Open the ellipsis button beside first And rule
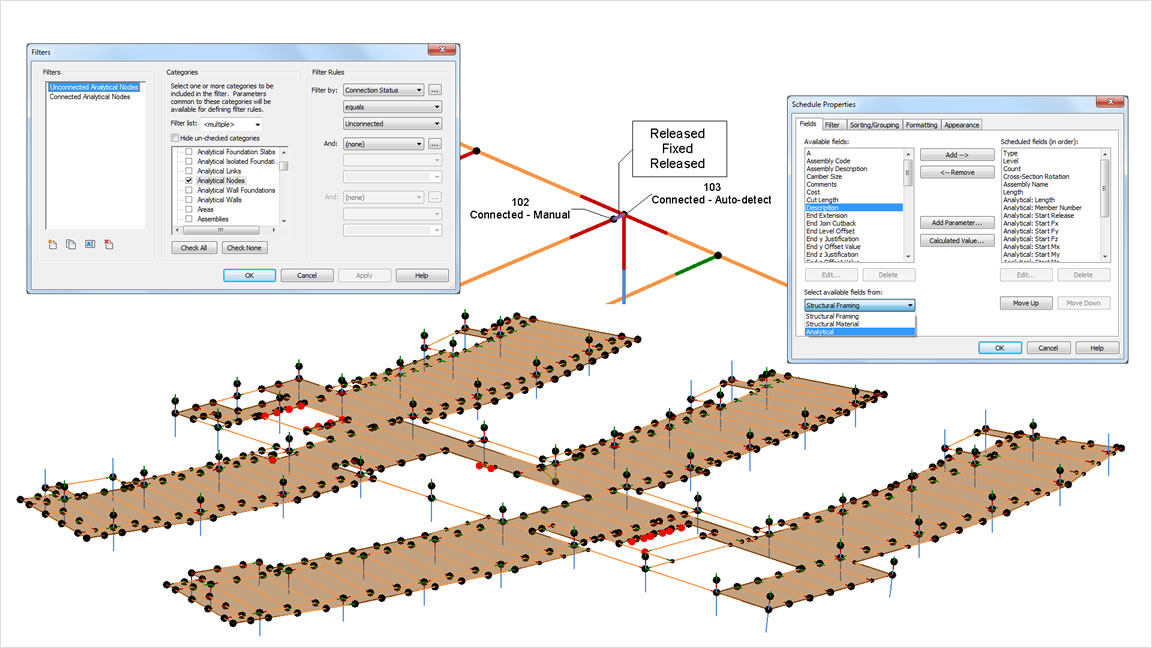Screen dimensions: 1152x648 point(435,144)
